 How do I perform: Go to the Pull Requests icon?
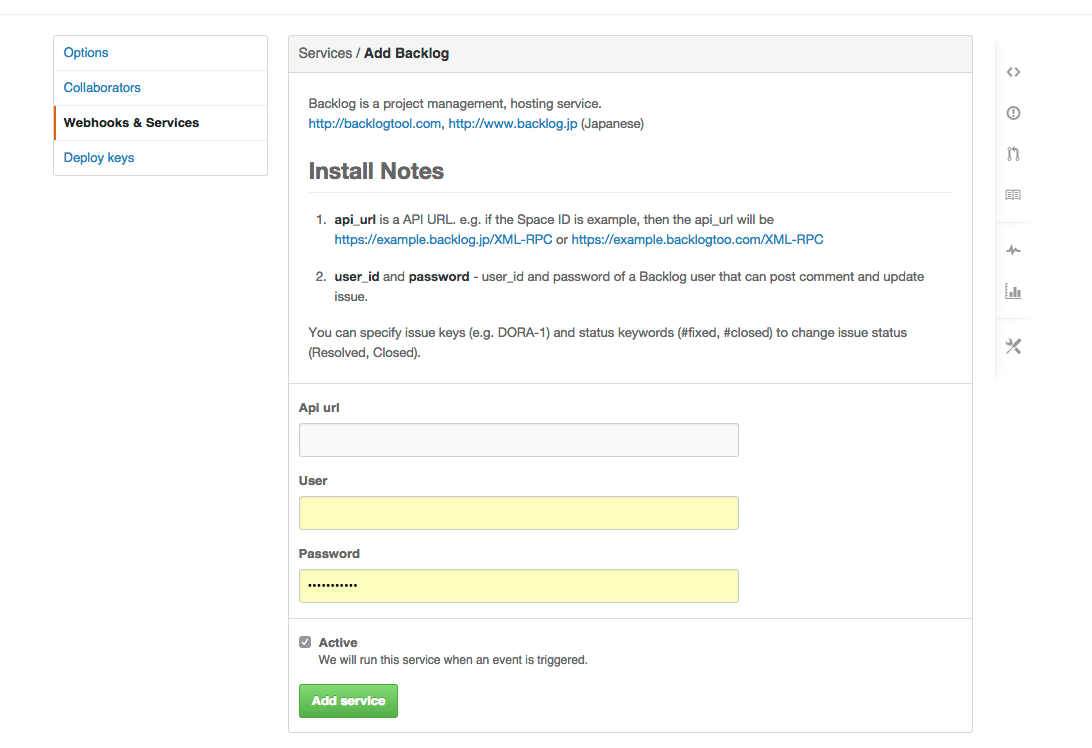pyautogui.click(x=1013, y=154)
